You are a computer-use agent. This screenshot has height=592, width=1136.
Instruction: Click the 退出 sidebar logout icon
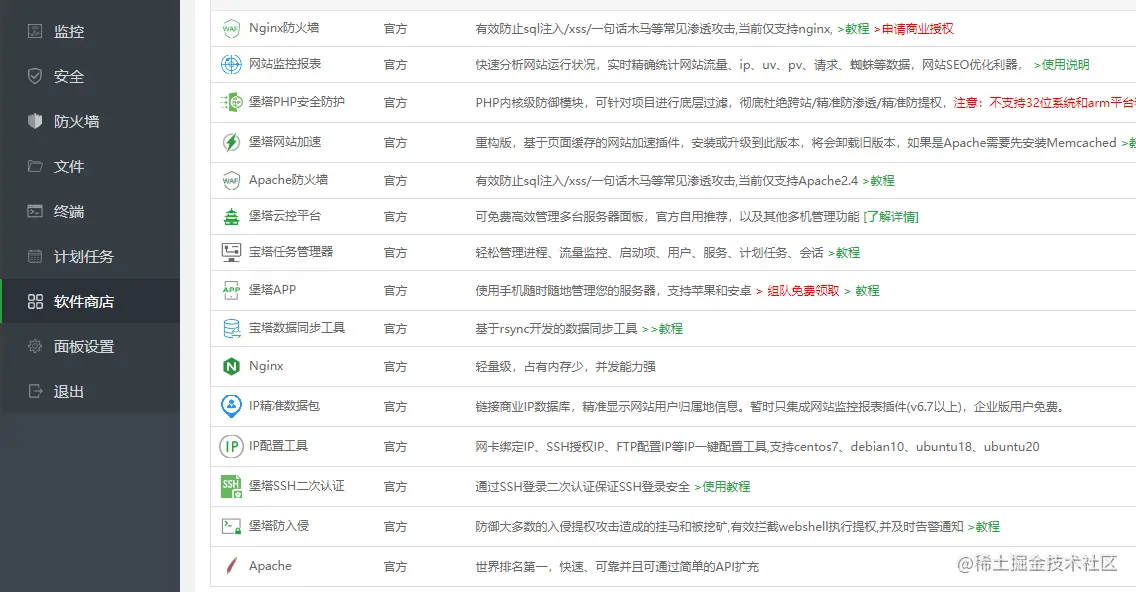pos(35,391)
